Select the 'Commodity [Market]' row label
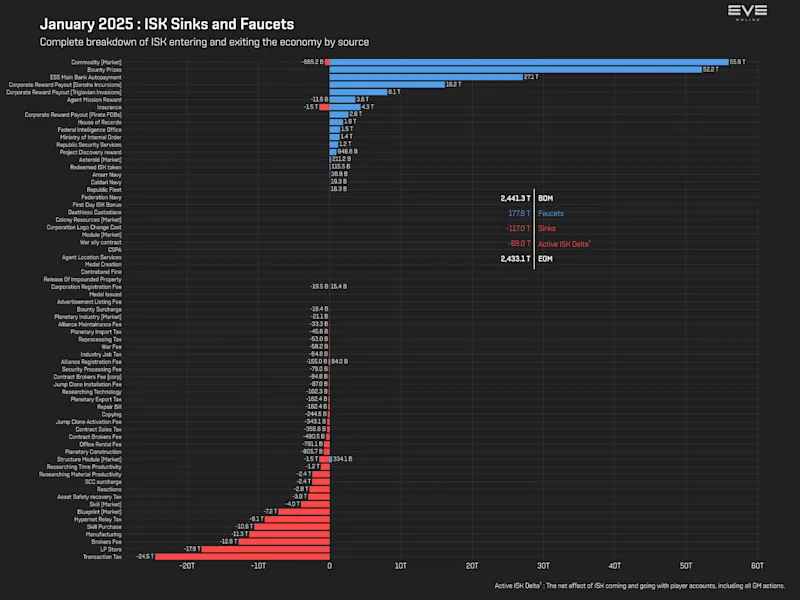This screenshot has width=800, height=600. [x=96, y=62]
